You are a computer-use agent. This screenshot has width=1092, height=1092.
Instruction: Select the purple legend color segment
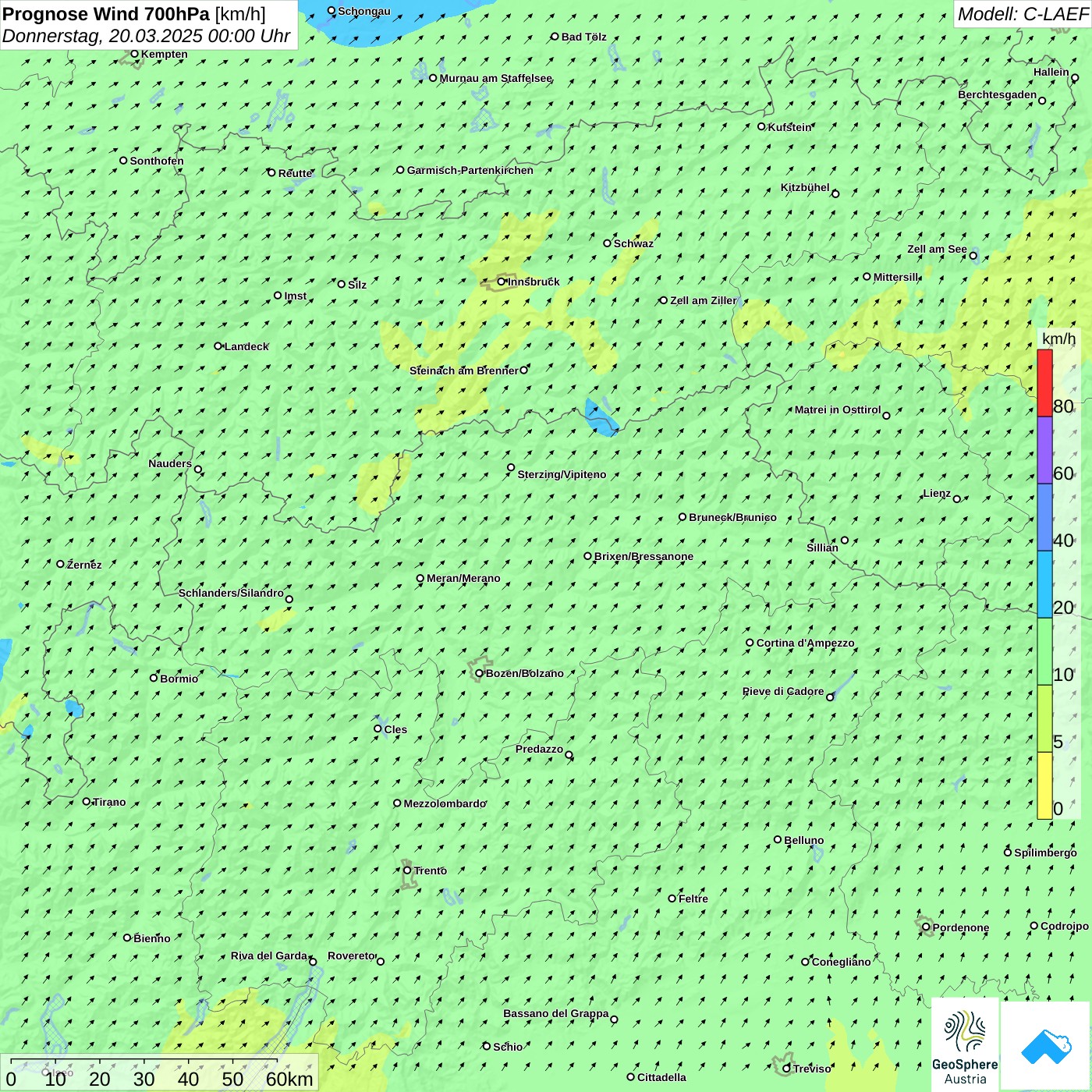click(x=1044, y=451)
